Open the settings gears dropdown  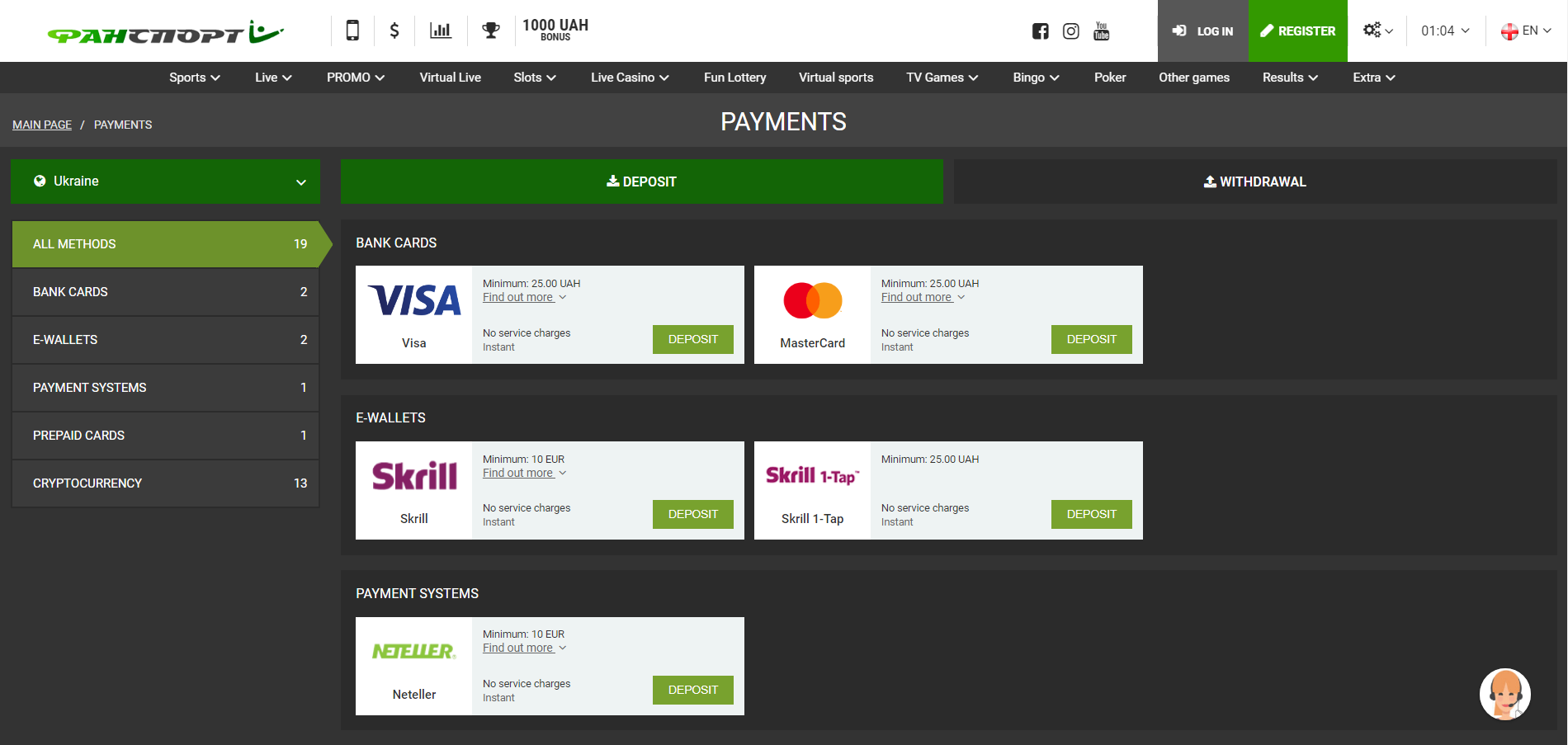click(x=1378, y=31)
